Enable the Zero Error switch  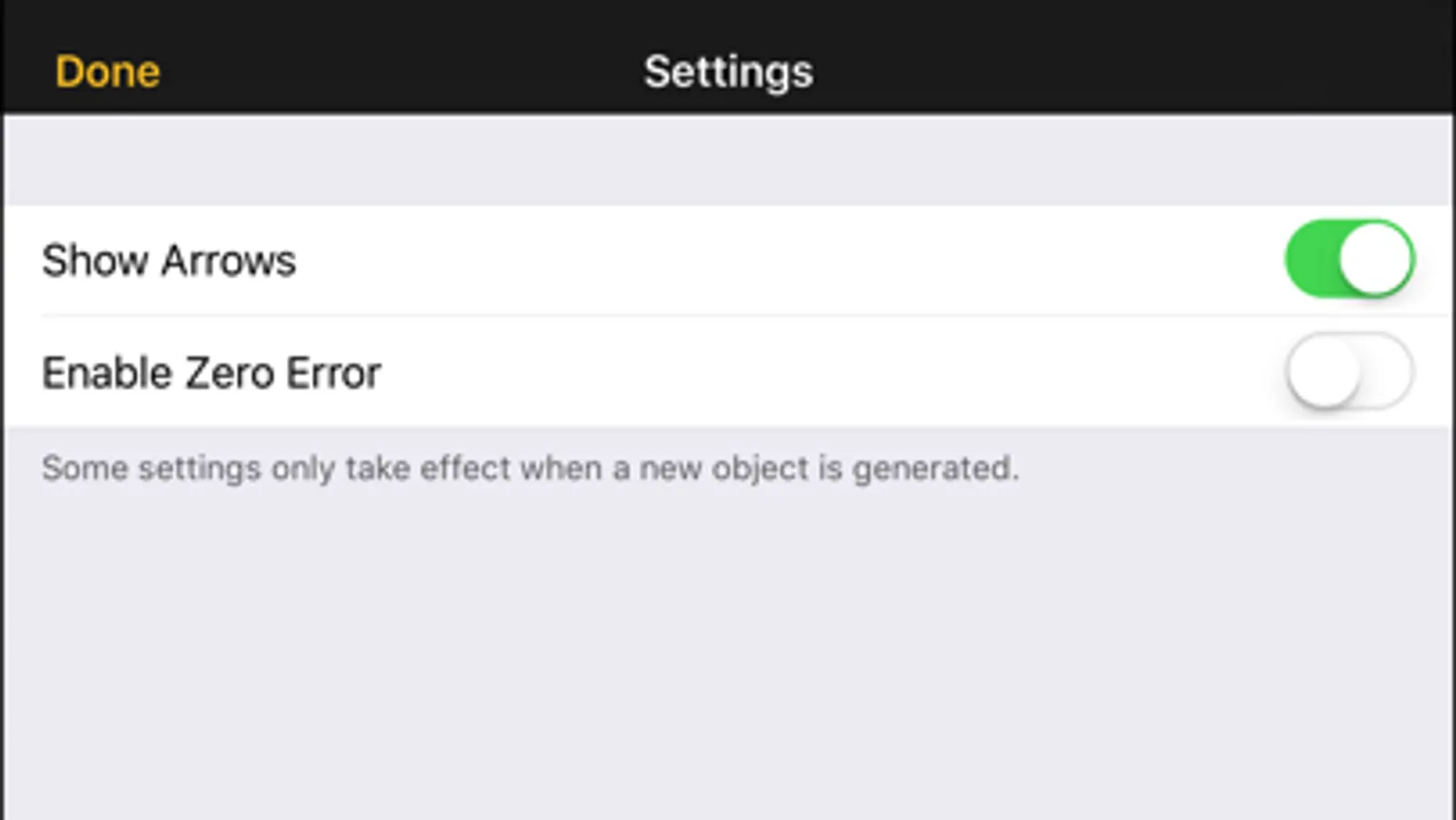point(1349,371)
